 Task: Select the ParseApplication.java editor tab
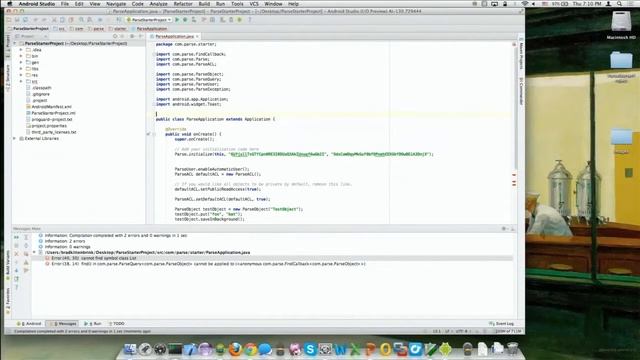[174, 36]
